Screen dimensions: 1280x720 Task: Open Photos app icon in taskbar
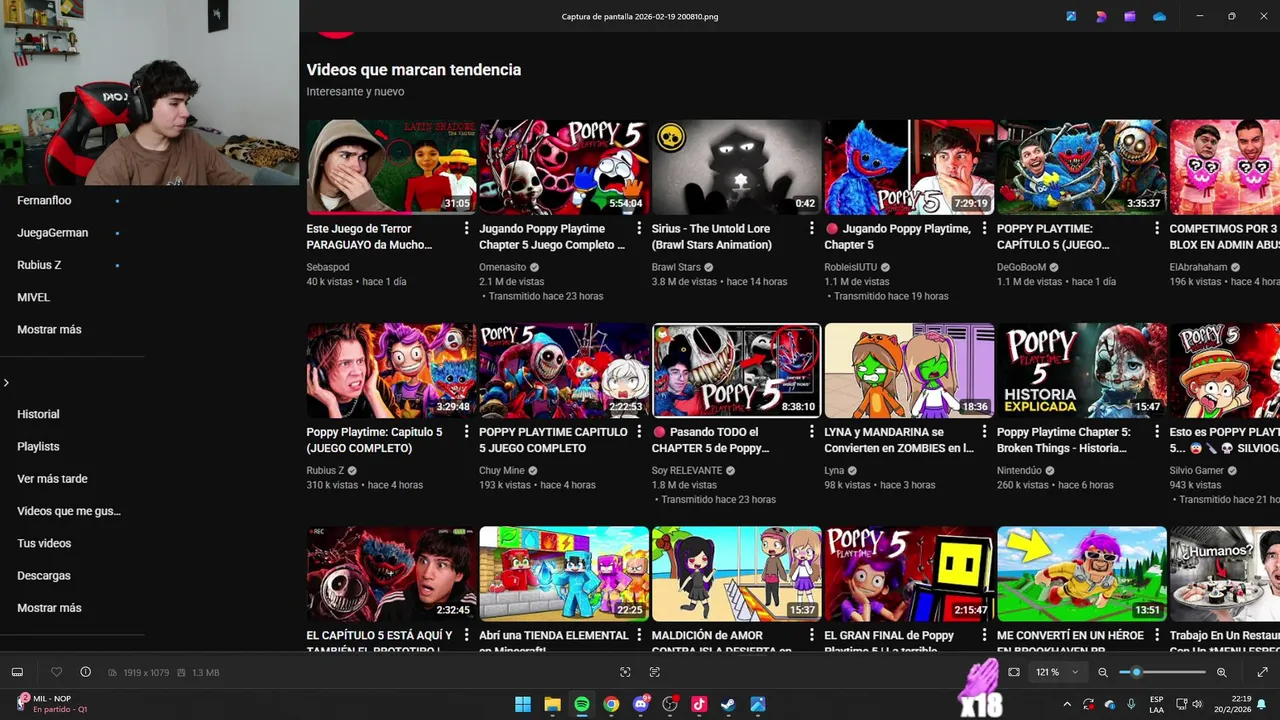pos(758,704)
